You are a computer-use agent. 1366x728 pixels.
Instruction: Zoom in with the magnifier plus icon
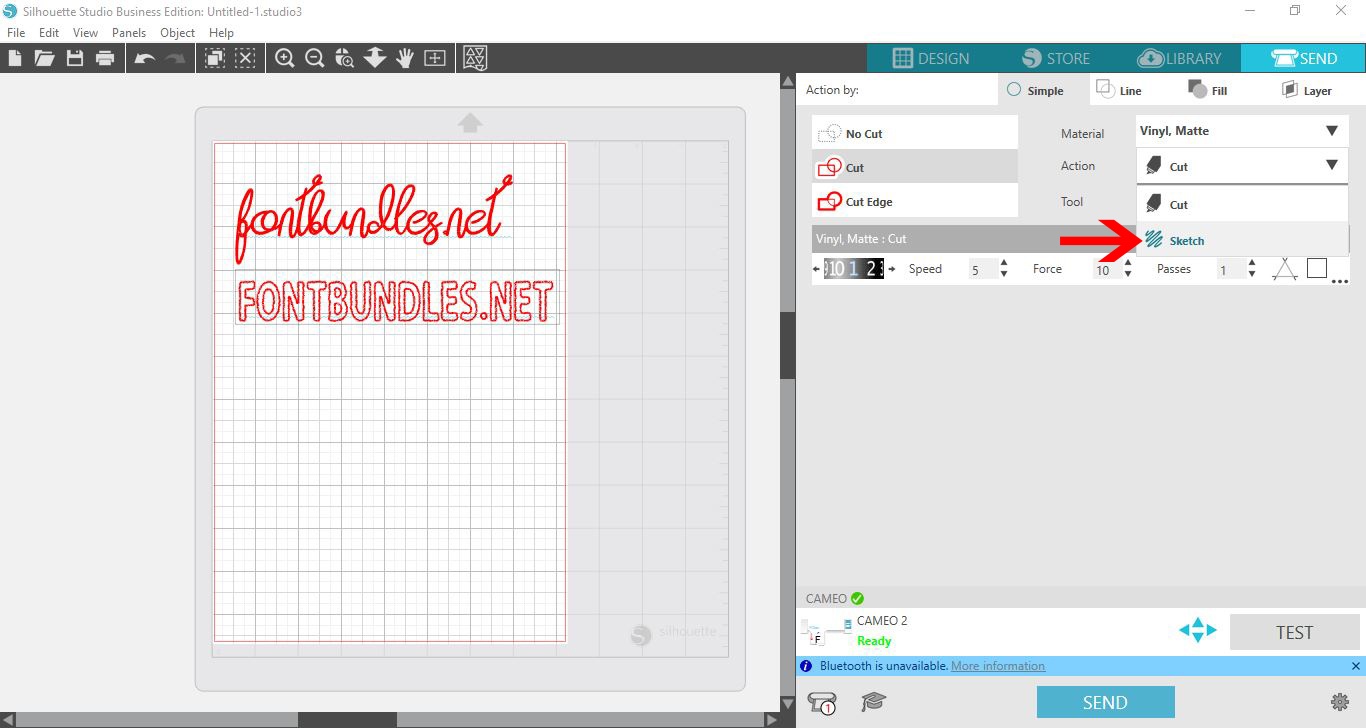coord(285,58)
